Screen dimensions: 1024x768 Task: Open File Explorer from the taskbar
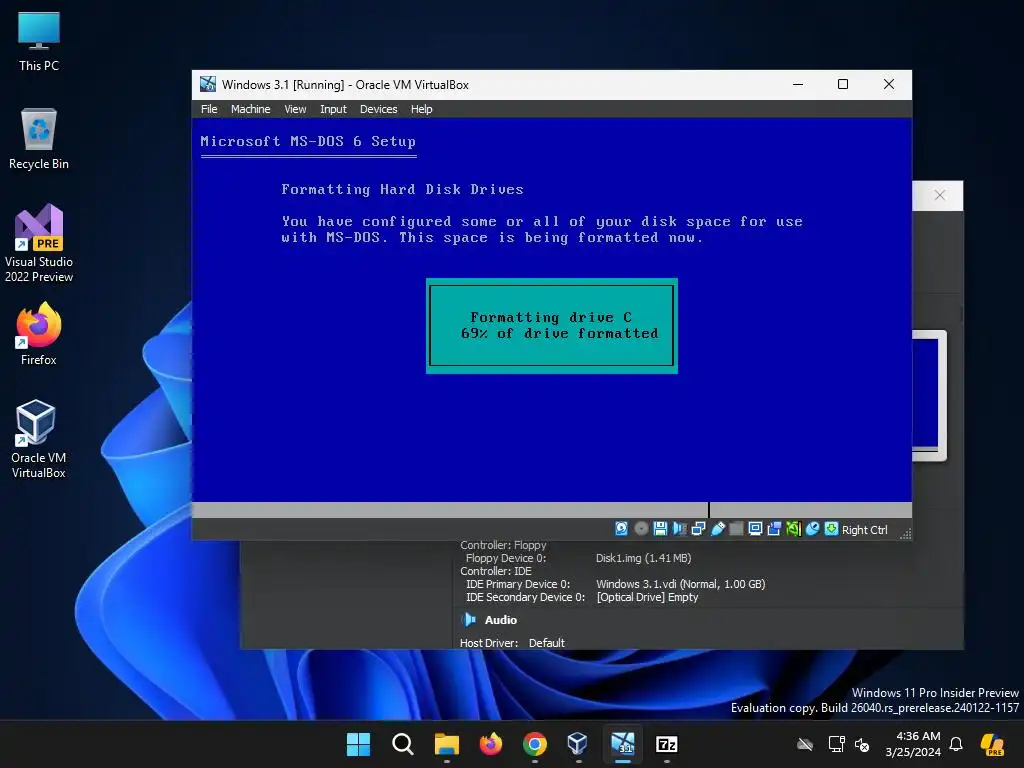447,744
